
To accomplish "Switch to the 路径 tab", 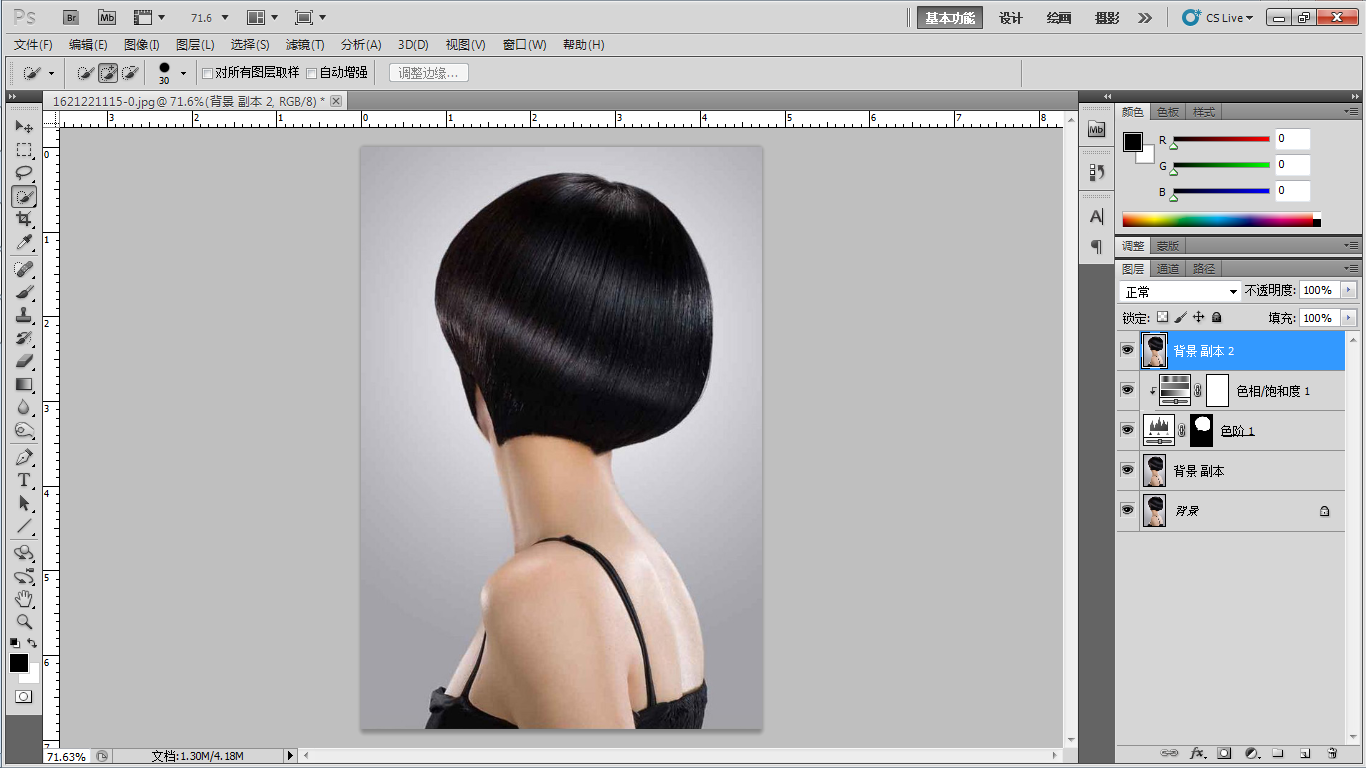I will 1204,269.
